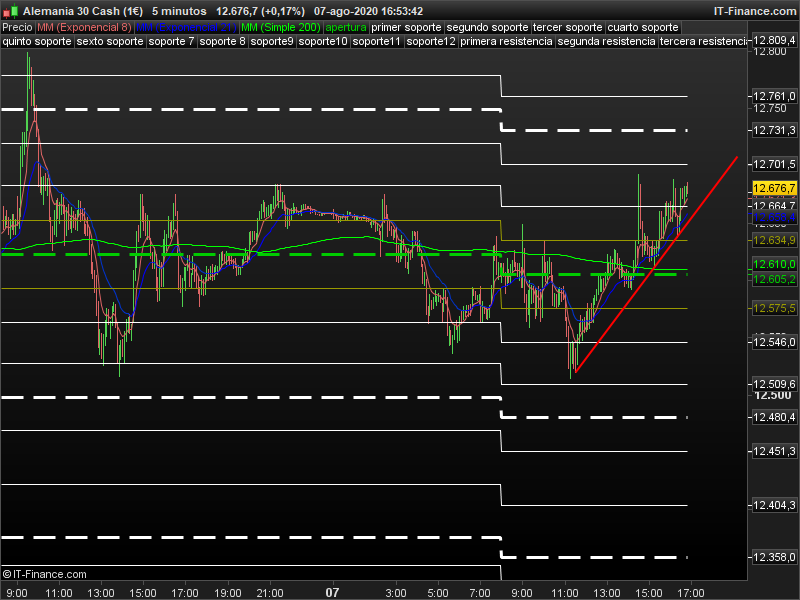The width and height of the screenshot is (800, 600).
Task: Click the yellow current price tag 12.676,7
Action: (x=773, y=188)
